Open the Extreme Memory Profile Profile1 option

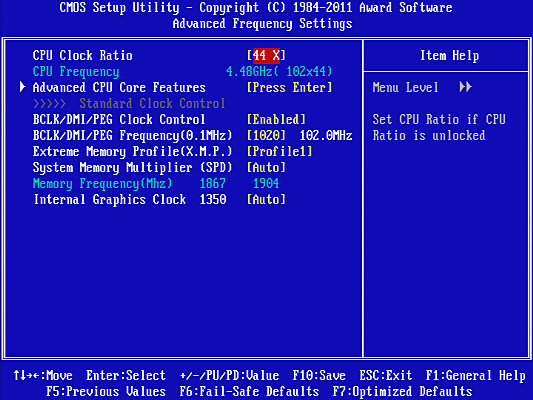point(279,151)
